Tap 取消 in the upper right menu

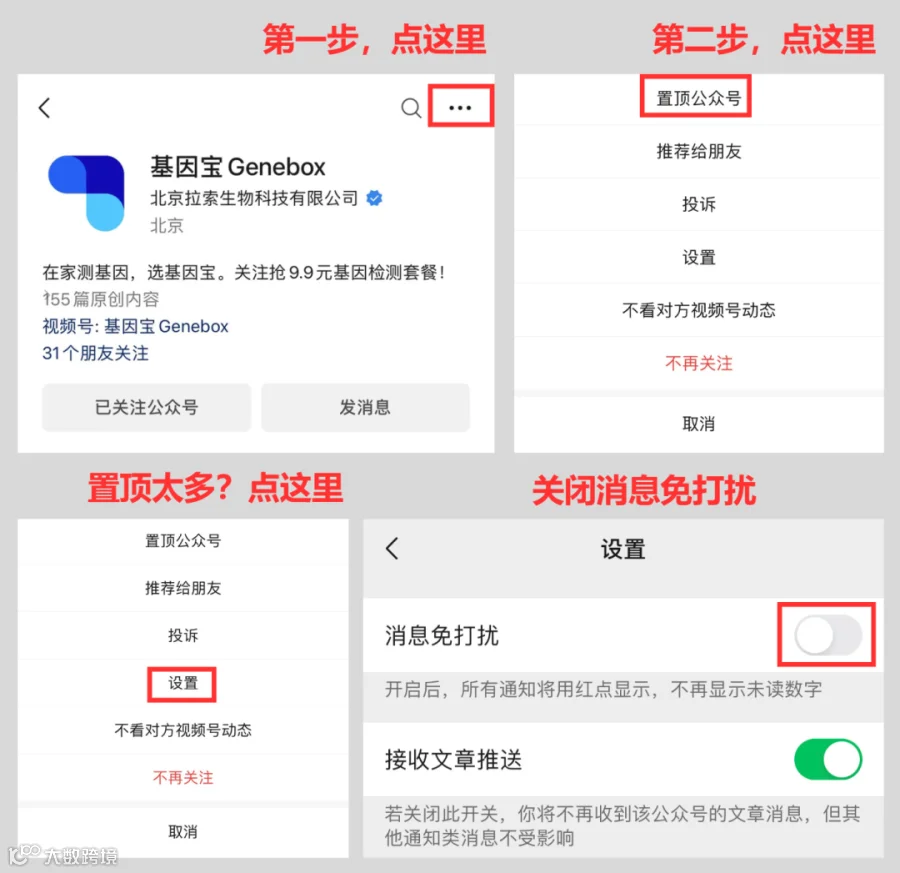pos(699,424)
